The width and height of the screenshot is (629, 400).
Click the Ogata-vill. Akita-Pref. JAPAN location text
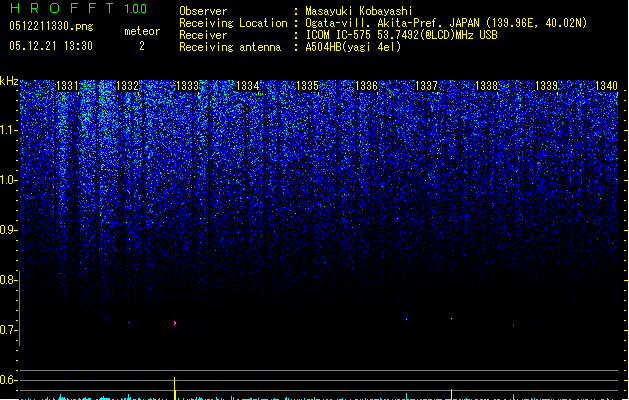(446, 23)
